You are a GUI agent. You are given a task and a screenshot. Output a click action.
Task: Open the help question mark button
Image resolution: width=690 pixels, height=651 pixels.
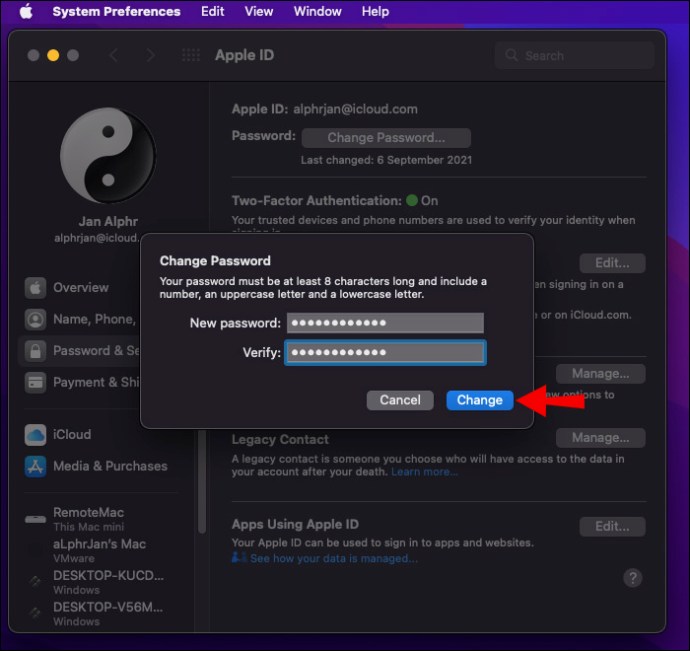(x=632, y=578)
